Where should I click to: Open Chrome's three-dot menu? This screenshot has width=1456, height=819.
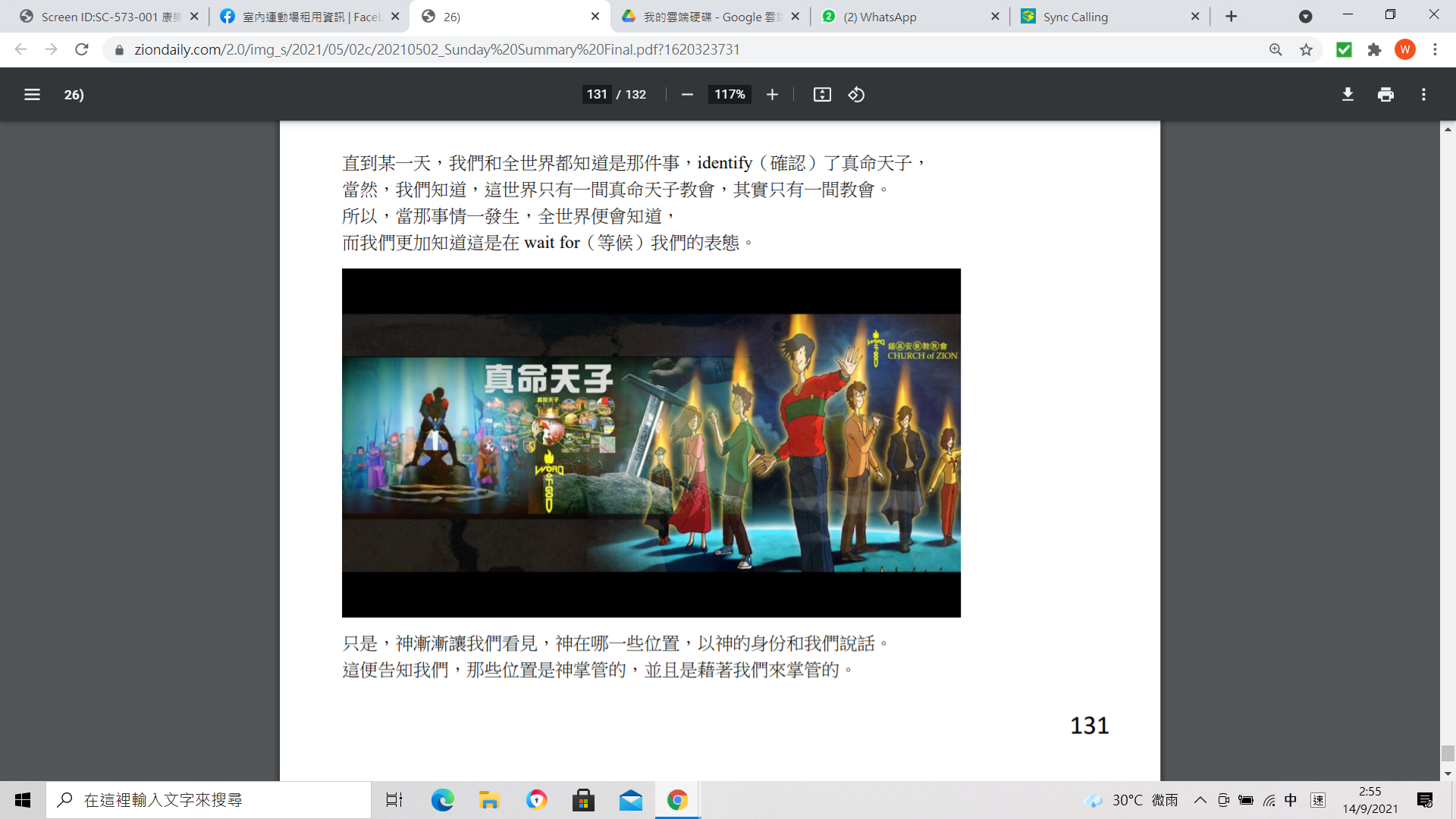coord(1435,50)
